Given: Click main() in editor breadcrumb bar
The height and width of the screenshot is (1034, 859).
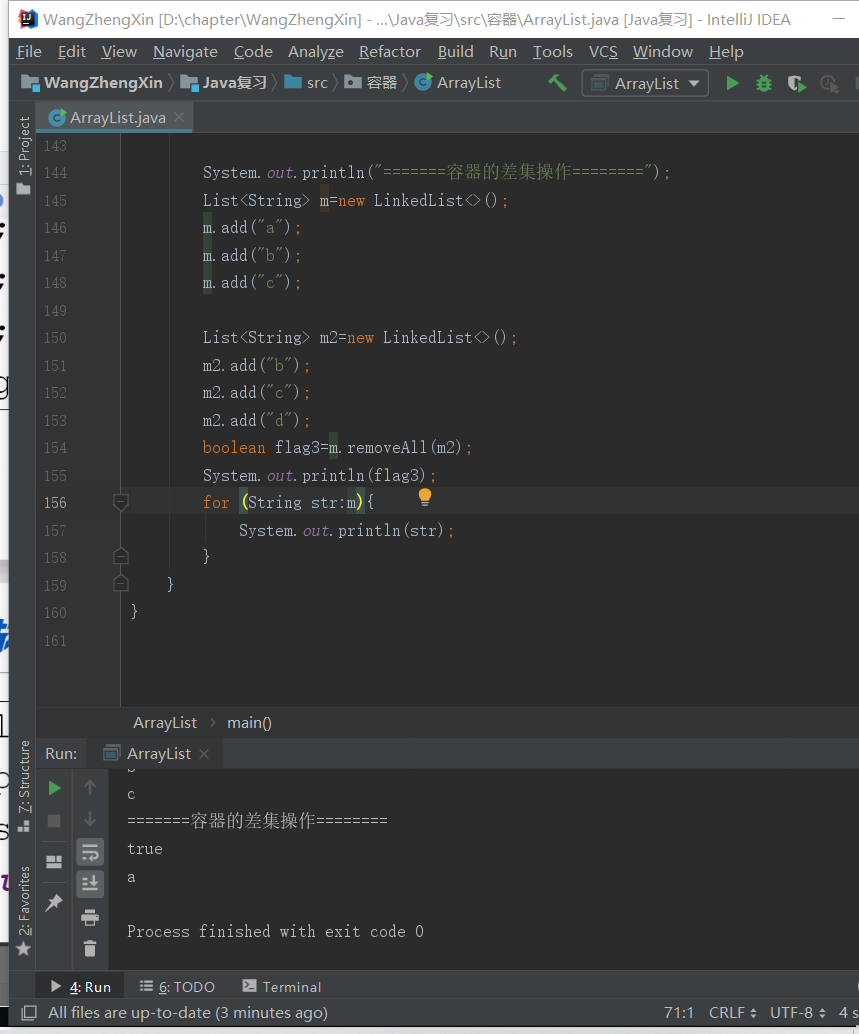Looking at the screenshot, I should tap(249, 723).
